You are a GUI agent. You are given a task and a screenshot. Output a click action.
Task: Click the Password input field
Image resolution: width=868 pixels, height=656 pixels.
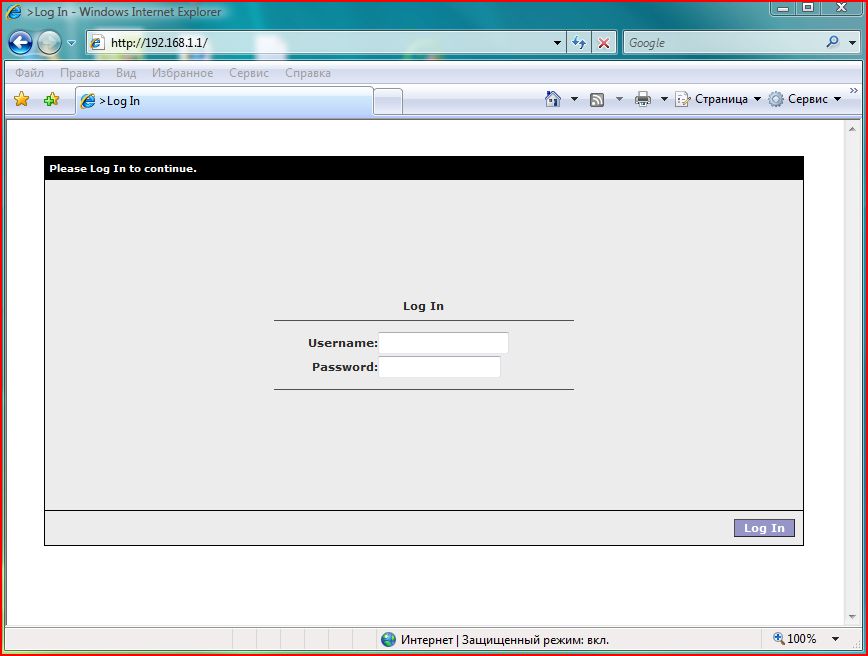(440, 367)
